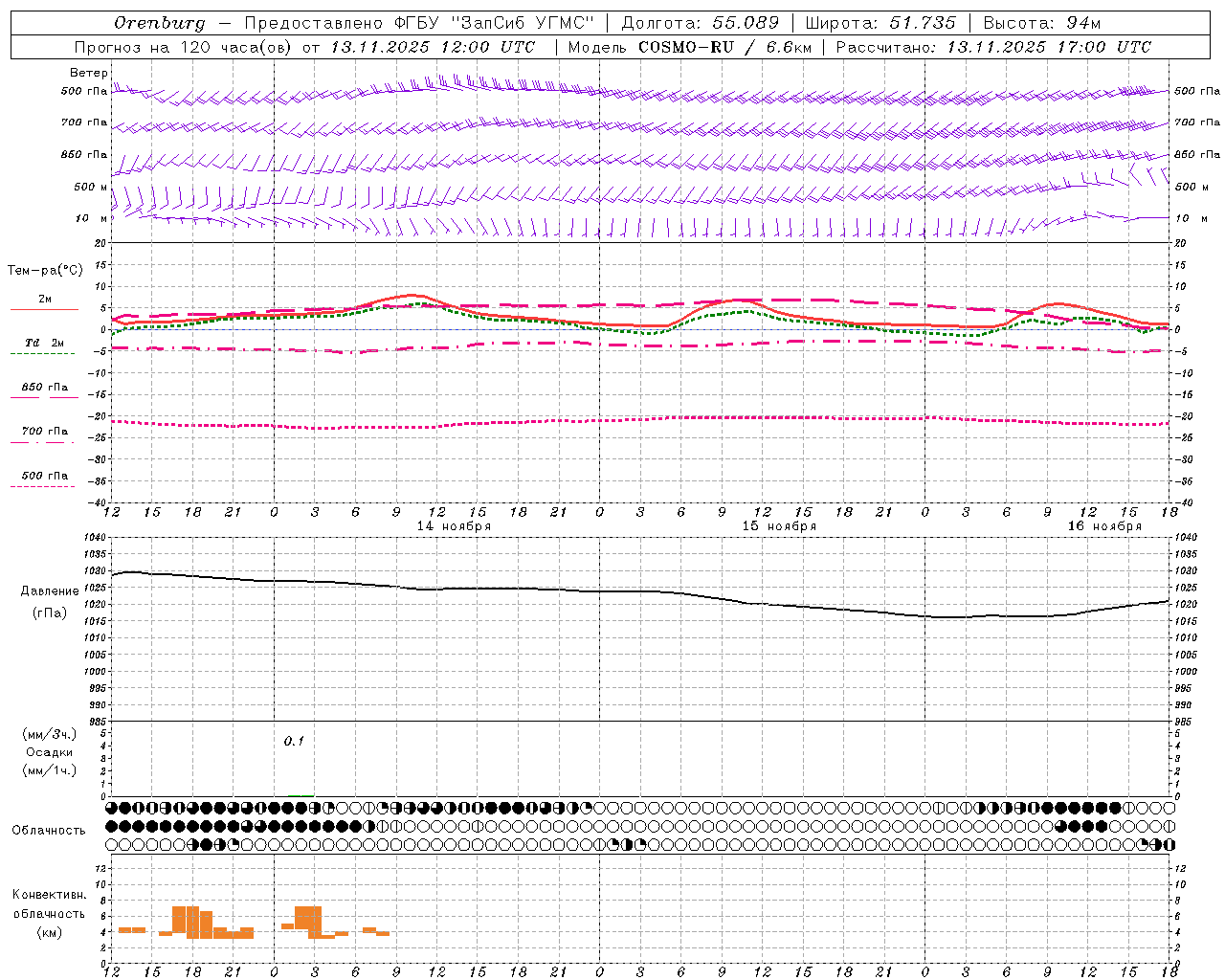Click the "Долгота: 55.089" header field
This screenshot has width=1225, height=980.
tap(701, 23)
